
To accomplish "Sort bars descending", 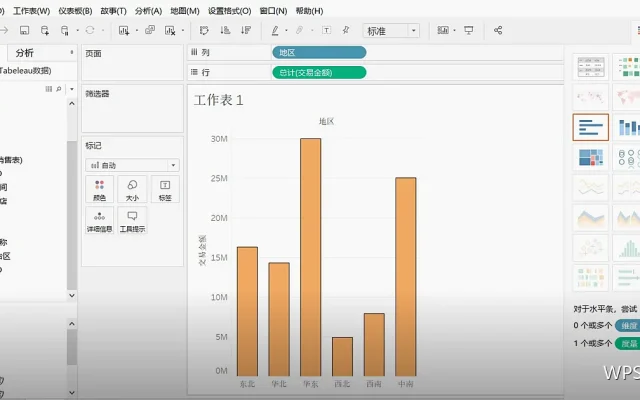I will 246,30.
